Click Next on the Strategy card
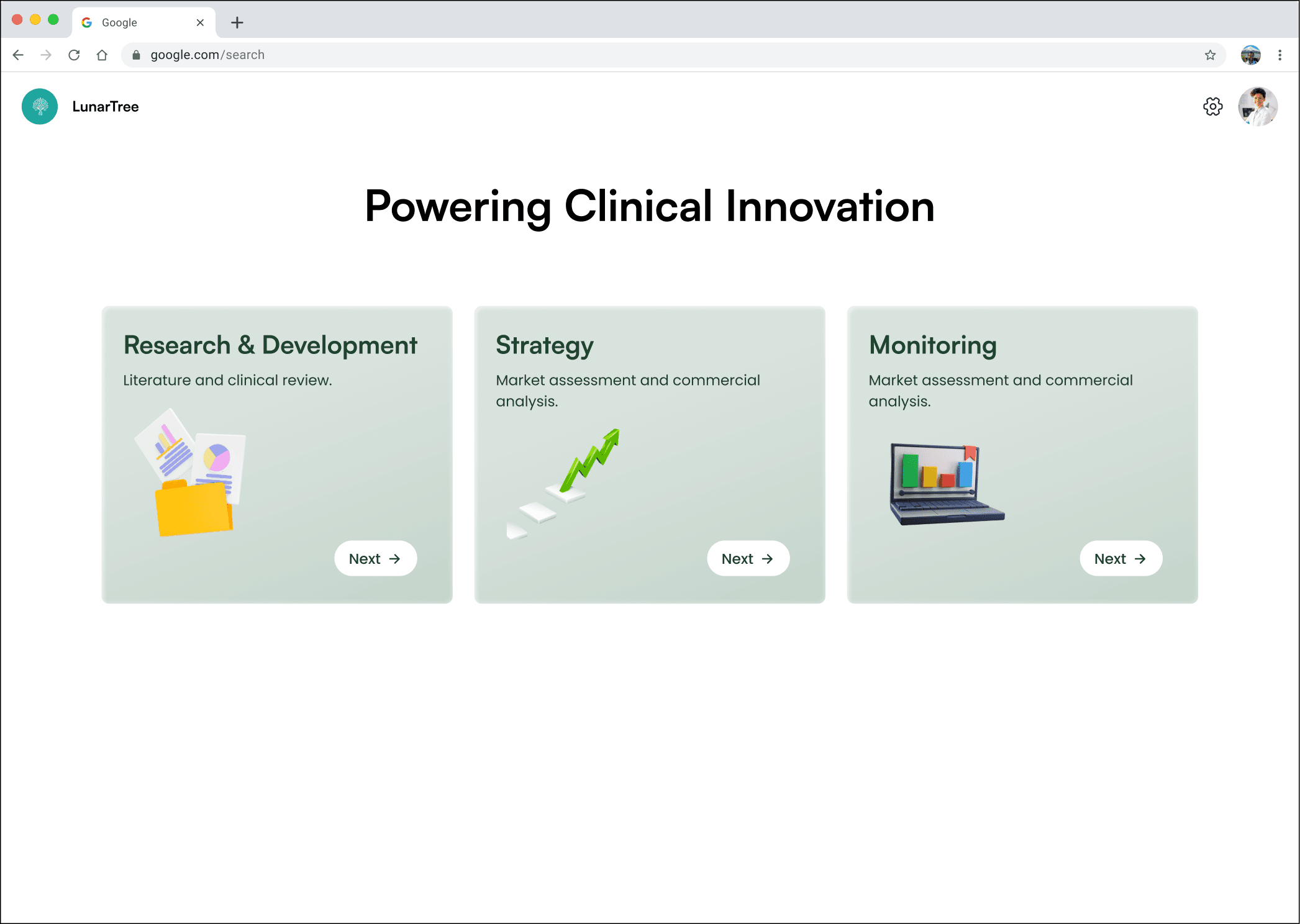Screen dimensions: 1300x924 pos(748,559)
